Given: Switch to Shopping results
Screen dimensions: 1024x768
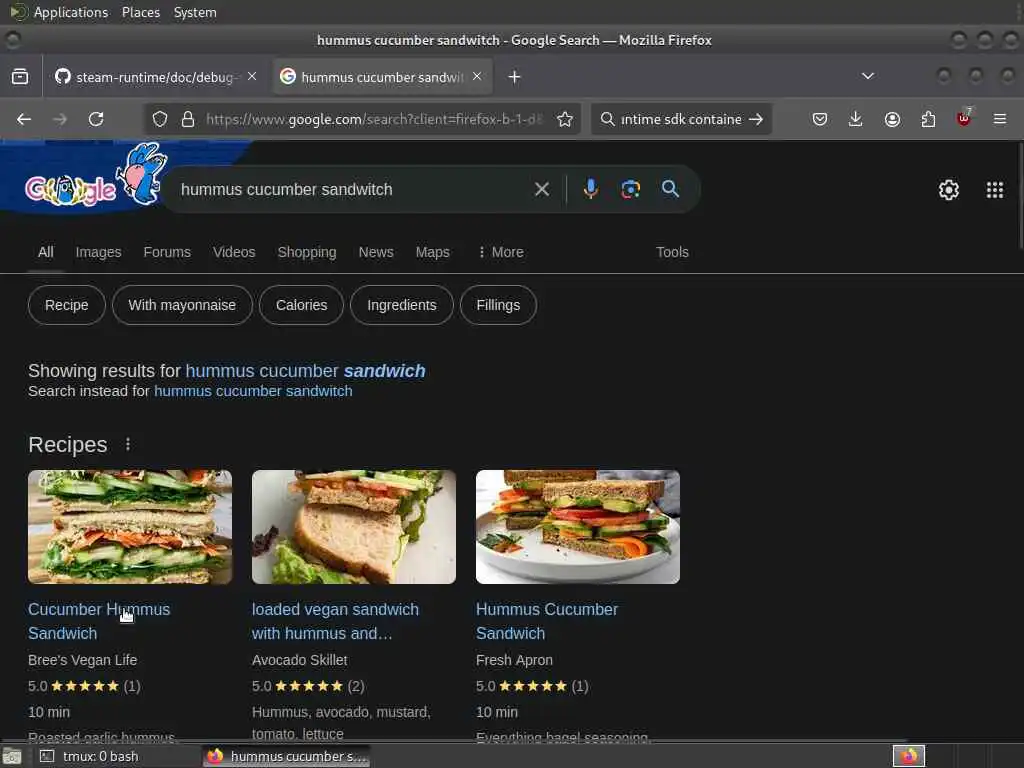Looking at the screenshot, I should (307, 252).
